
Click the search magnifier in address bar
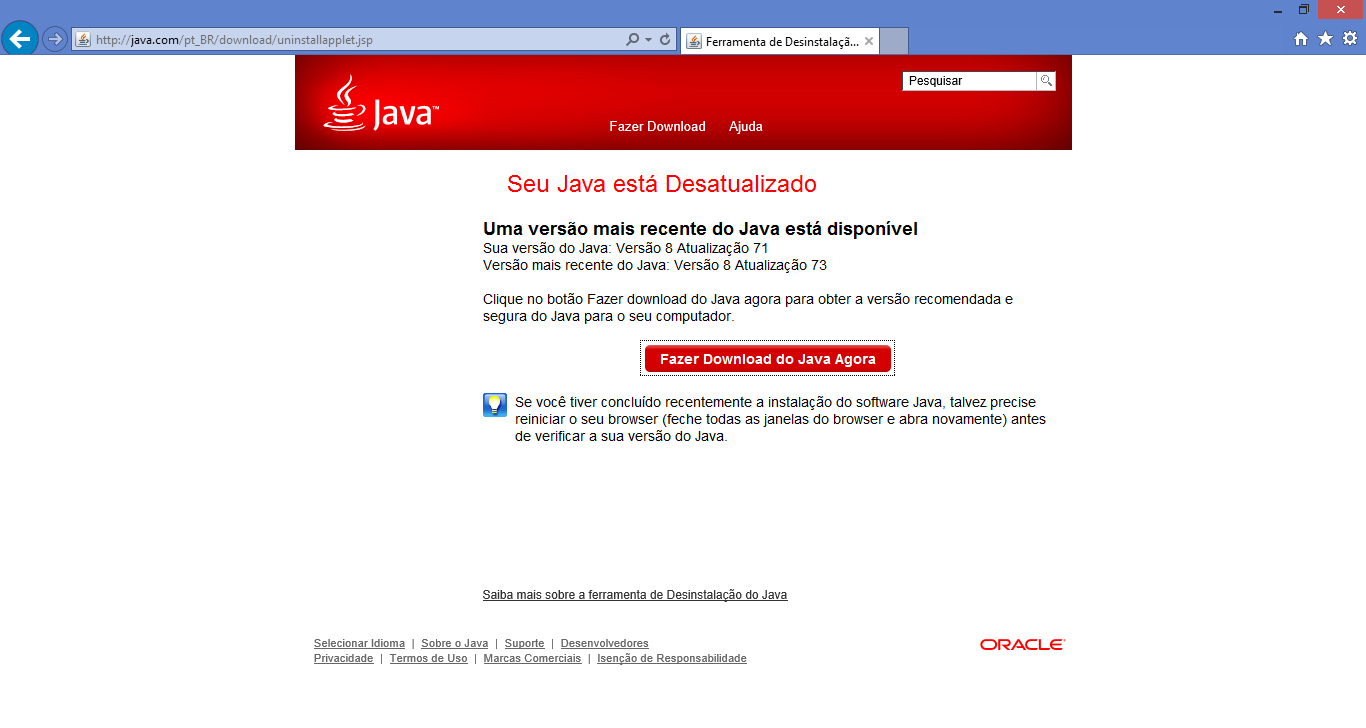click(632, 40)
